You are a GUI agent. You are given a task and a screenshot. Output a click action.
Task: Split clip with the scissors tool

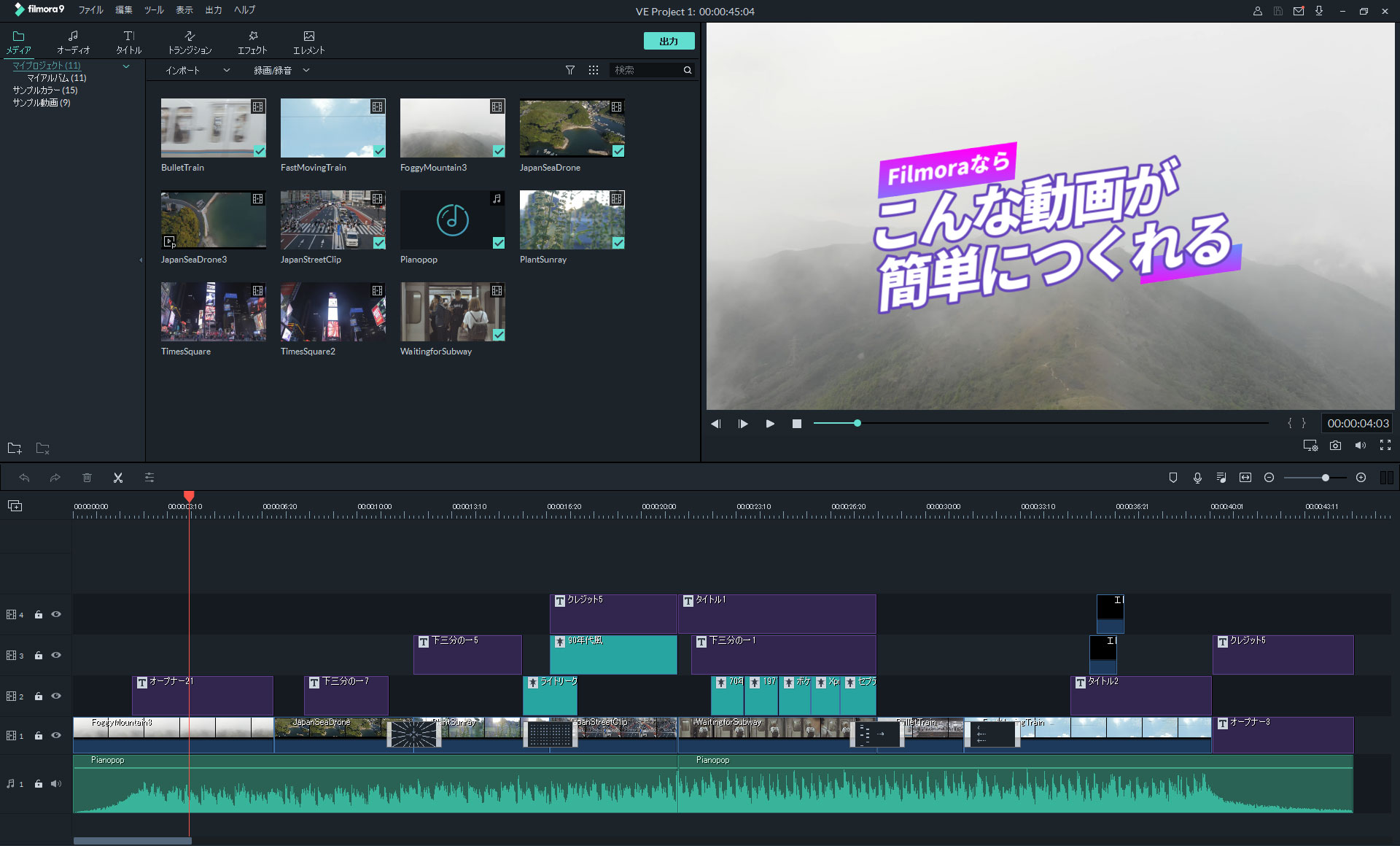(118, 478)
